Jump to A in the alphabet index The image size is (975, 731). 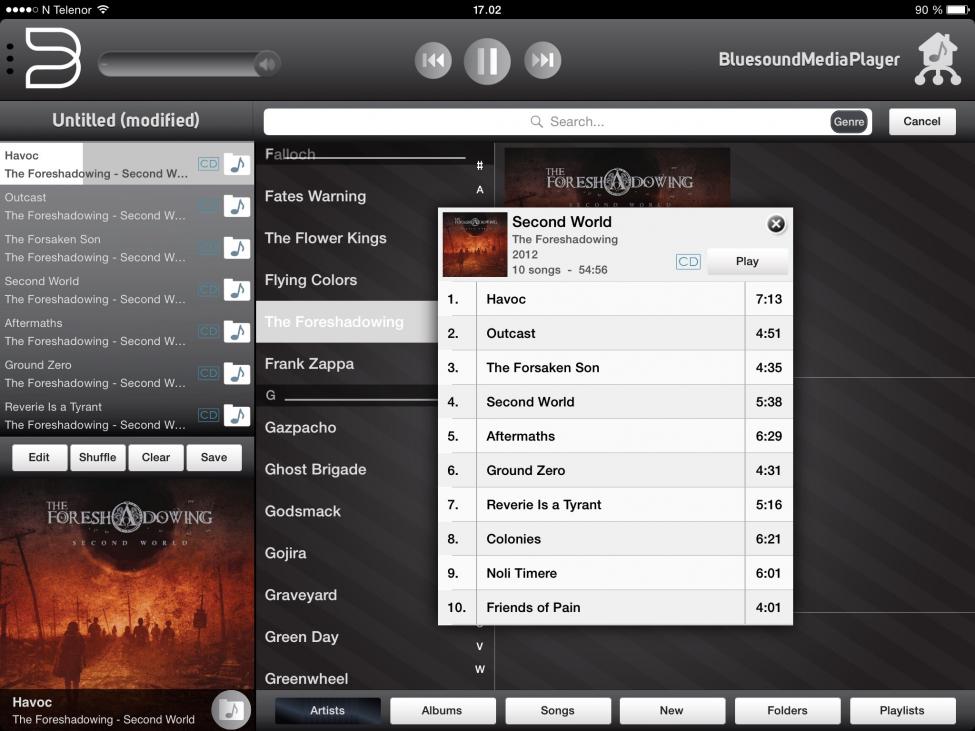pos(479,190)
